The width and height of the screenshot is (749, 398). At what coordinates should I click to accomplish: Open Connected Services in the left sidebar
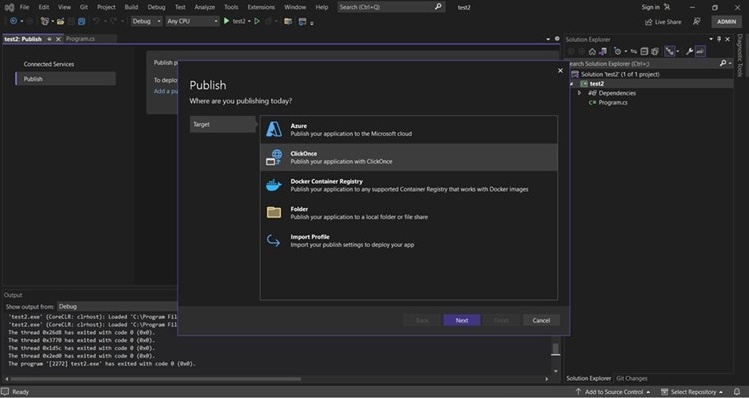click(49, 64)
